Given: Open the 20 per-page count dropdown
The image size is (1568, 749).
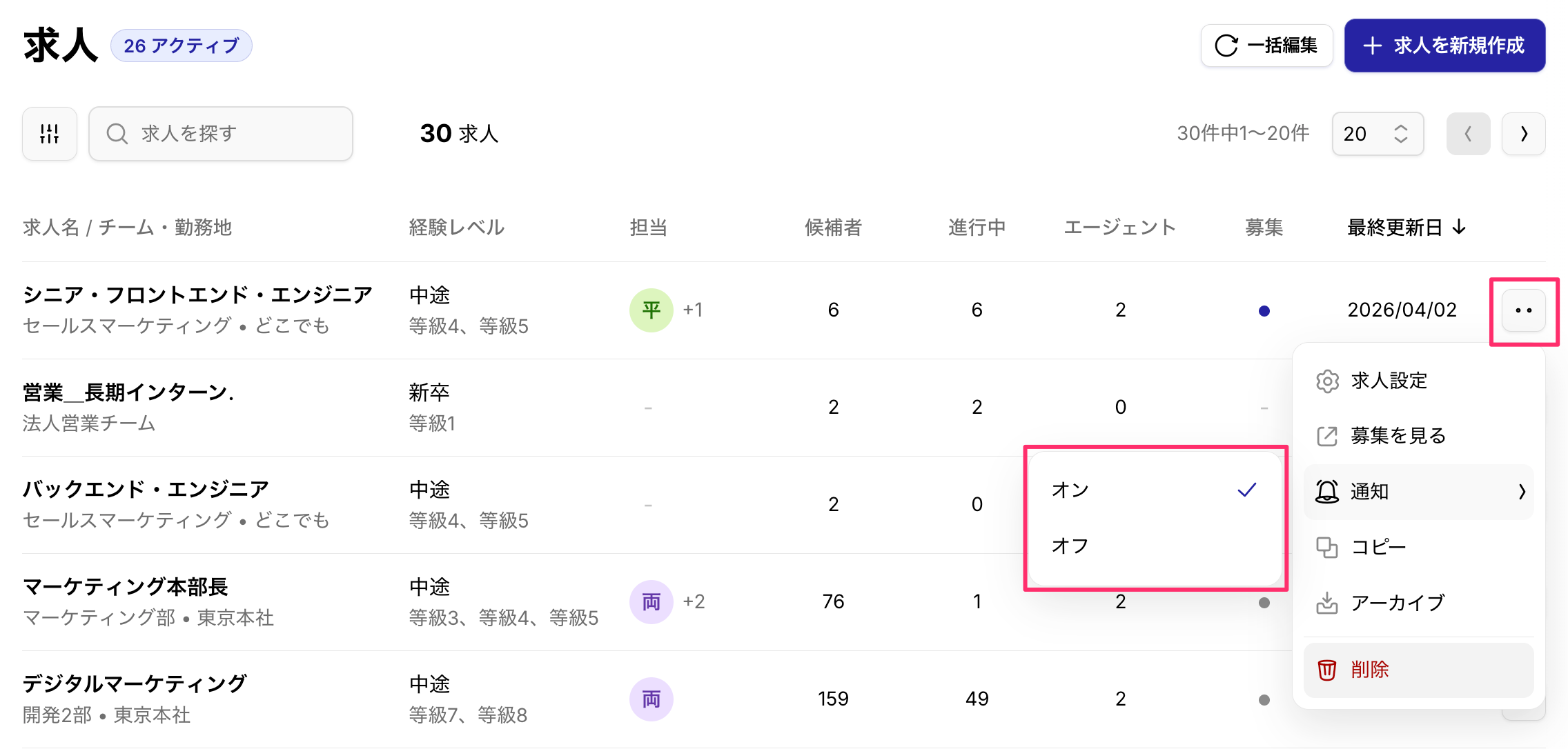Looking at the screenshot, I should click(x=1377, y=134).
